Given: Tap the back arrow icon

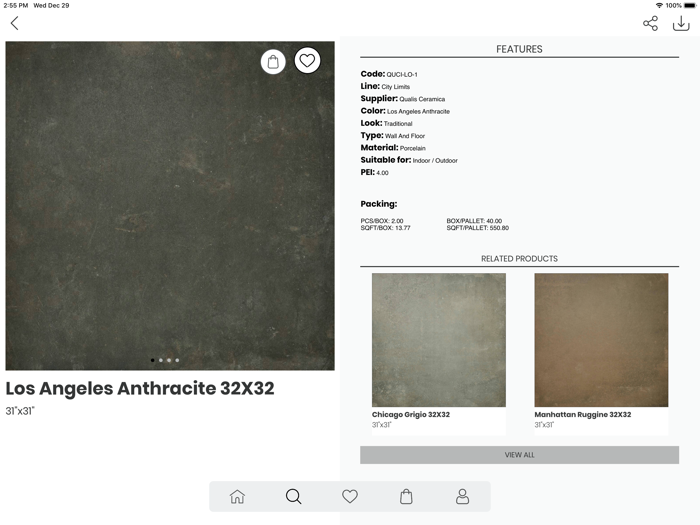Looking at the screenshot, I should (15, 23).
